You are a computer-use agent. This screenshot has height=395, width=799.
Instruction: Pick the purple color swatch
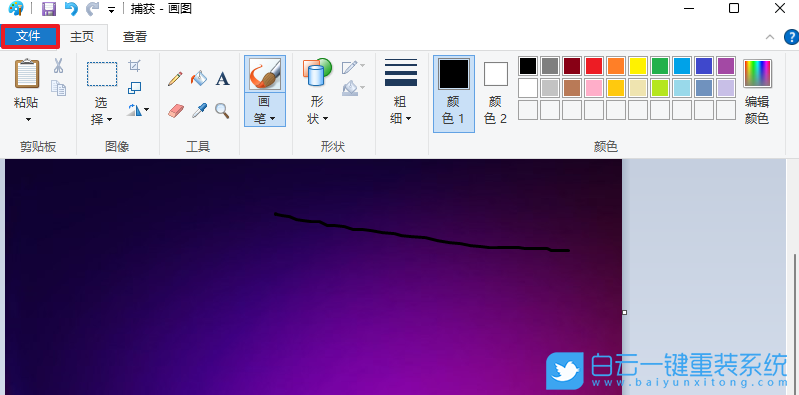point(726,66)
